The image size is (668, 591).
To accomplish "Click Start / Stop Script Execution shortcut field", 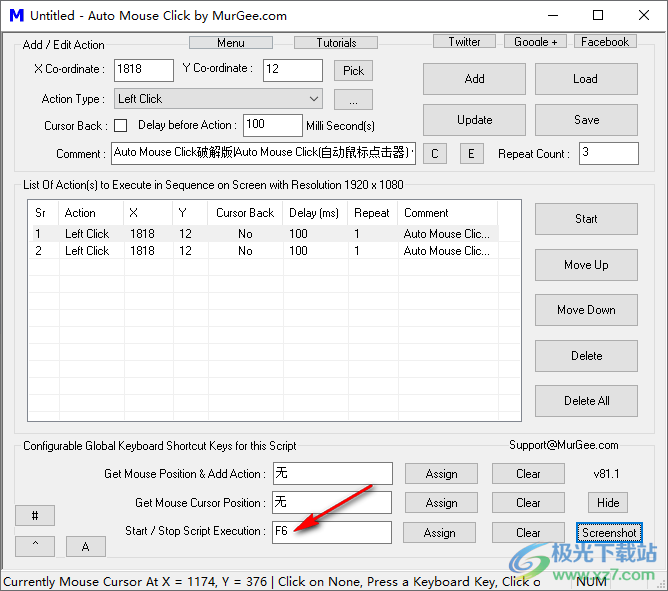I will tap(332, 532).
